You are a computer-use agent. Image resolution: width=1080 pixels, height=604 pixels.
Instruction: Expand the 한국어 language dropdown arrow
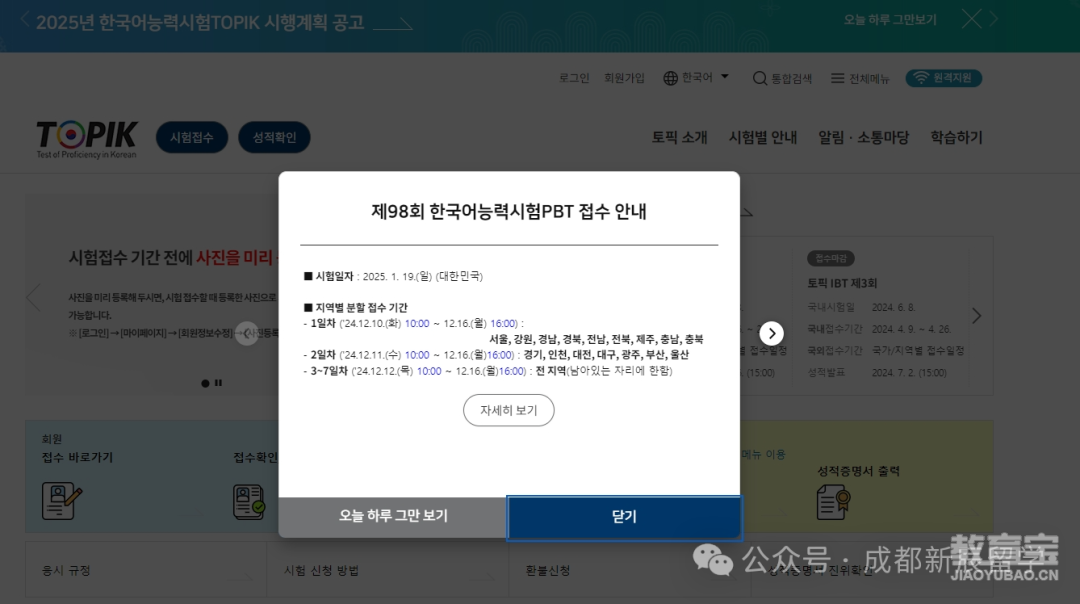[725, 76]
